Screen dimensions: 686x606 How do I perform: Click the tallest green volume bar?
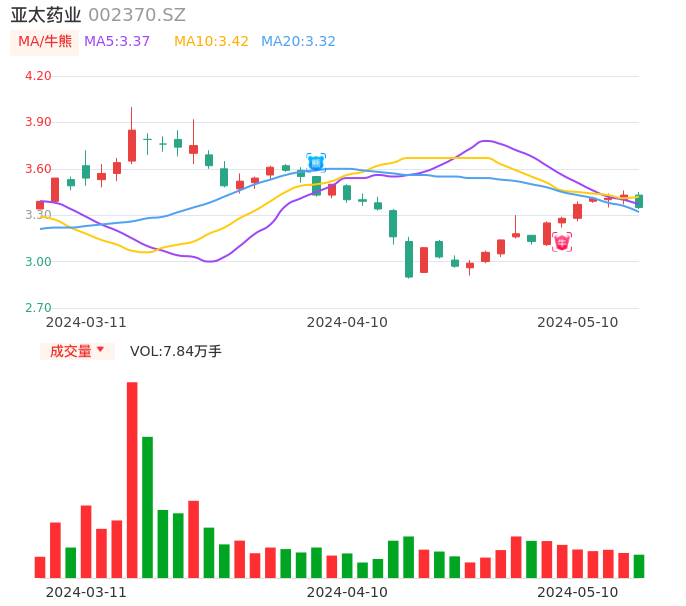(x=147, y=507)
